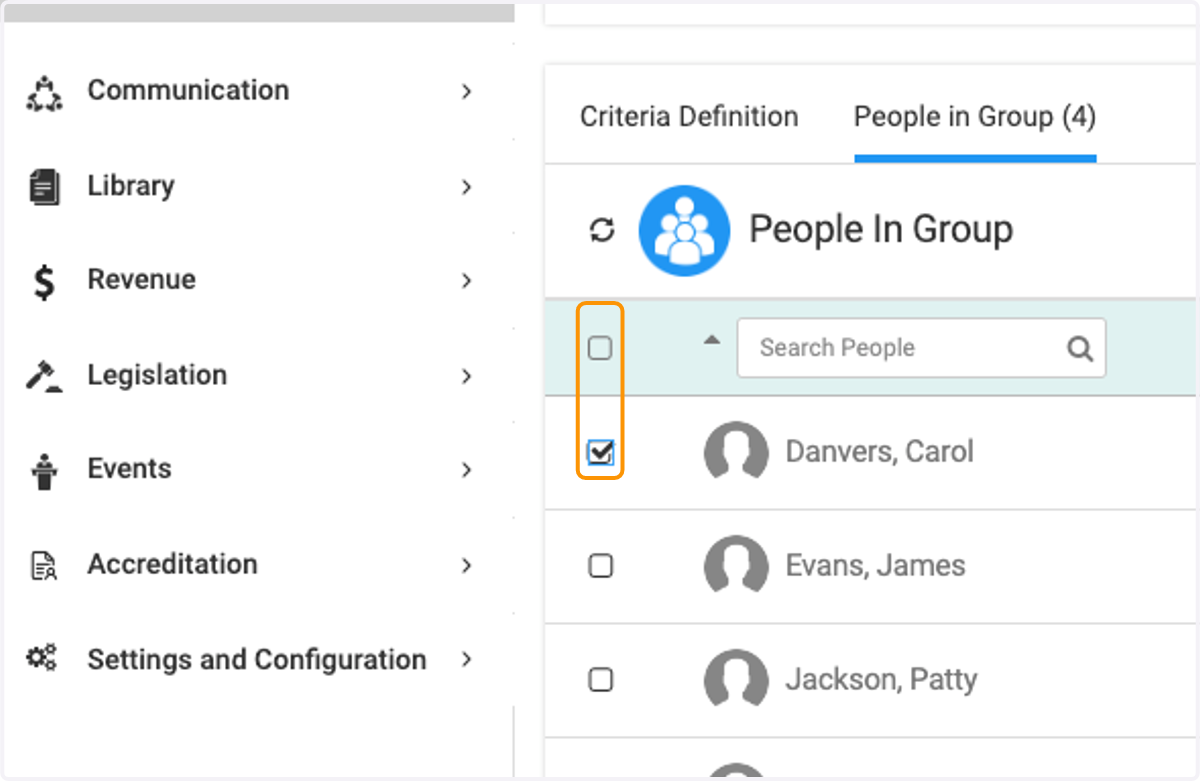Screen dimensions: 1200x781
Task: Open the Danvers, Carol record
Action: [x=879, y=452]
